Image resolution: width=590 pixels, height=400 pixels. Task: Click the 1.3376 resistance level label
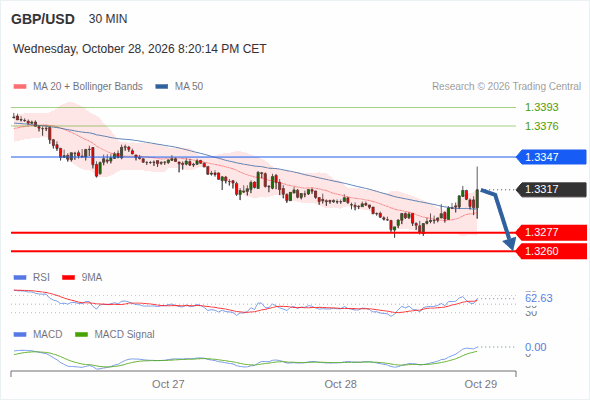pyautogui.click(x=541, y=126)
